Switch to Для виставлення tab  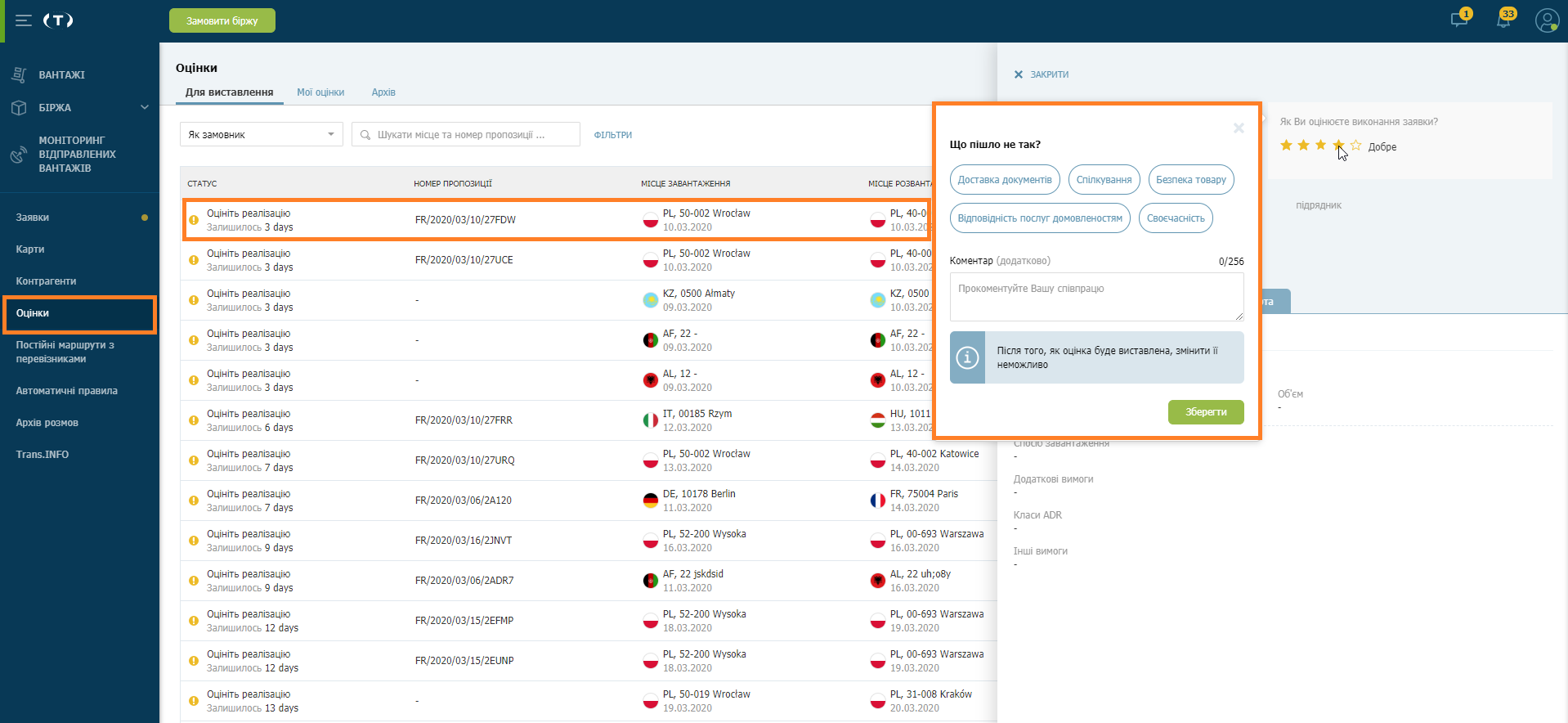(x=229, y=92)
